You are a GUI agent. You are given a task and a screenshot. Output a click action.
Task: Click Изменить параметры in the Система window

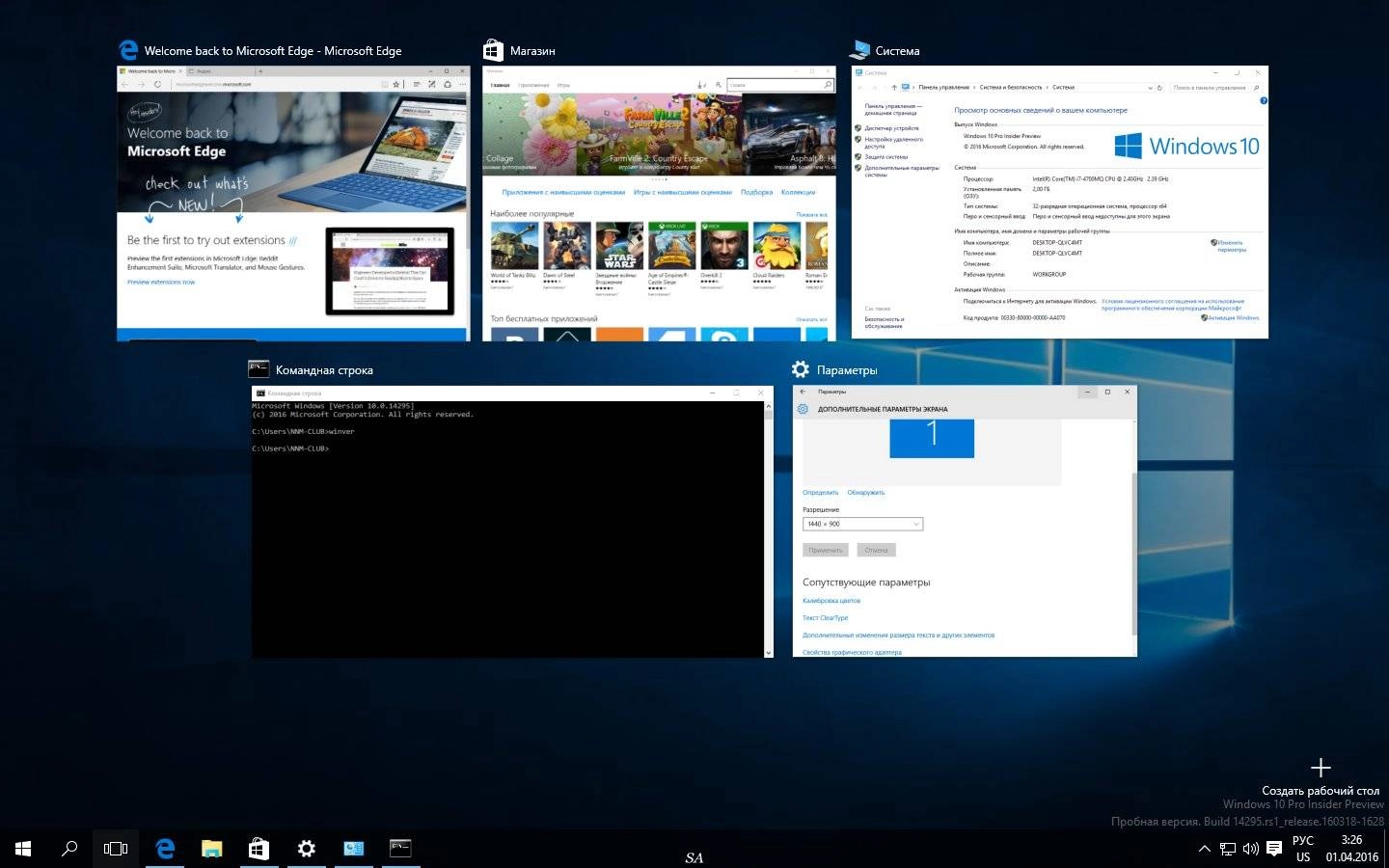[x=1232, y=246]
